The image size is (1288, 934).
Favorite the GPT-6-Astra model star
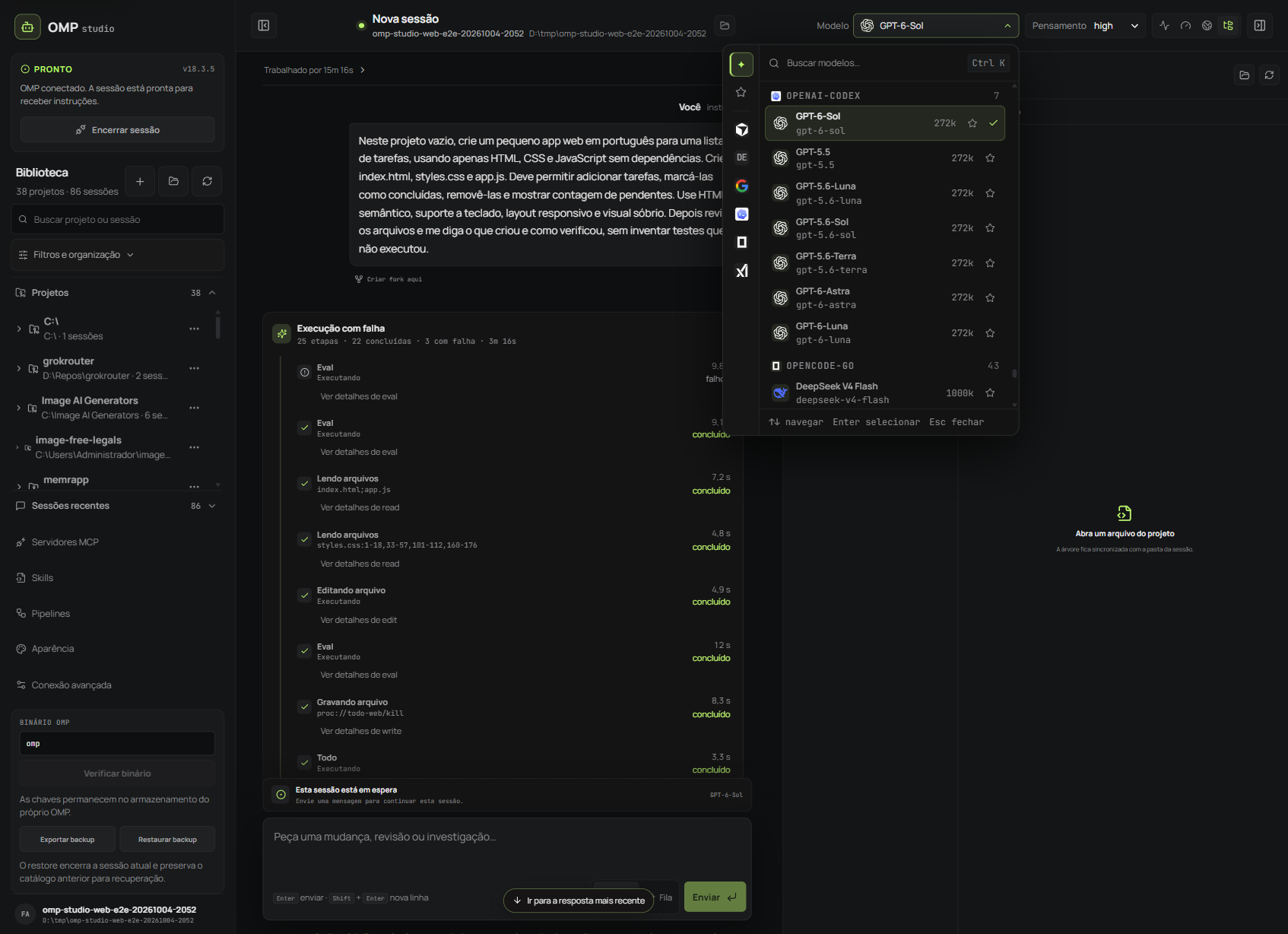[x=990, y=298]
